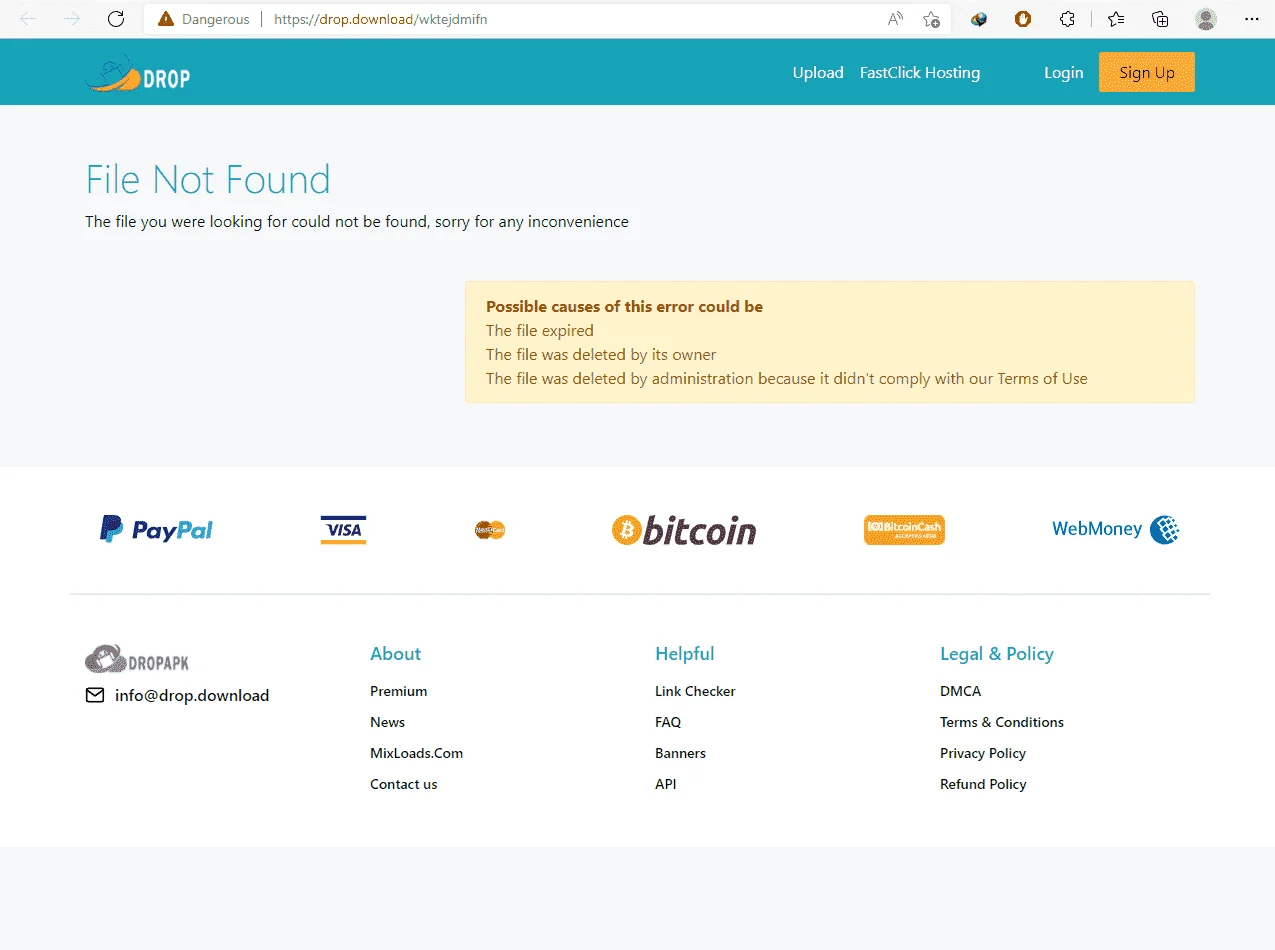1275x950 pixels.
Task: Click the PayPal payment logo
Action: click(156, 529)
